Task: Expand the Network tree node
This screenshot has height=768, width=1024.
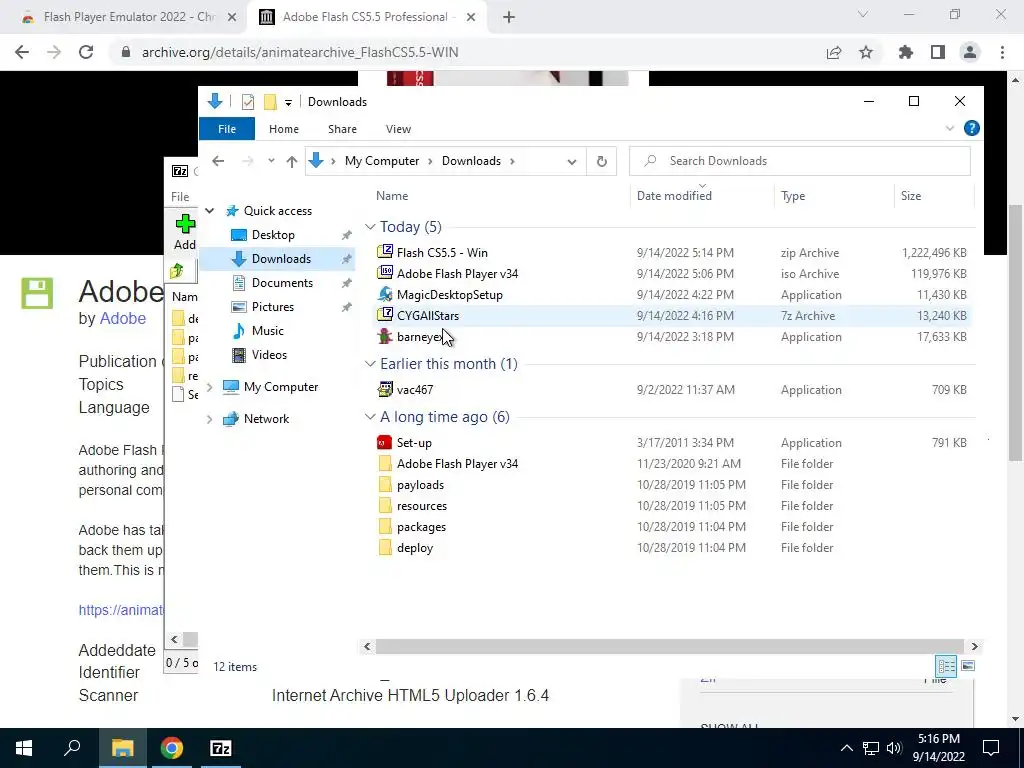Action: pyautogui.click(x=210, y=419)
